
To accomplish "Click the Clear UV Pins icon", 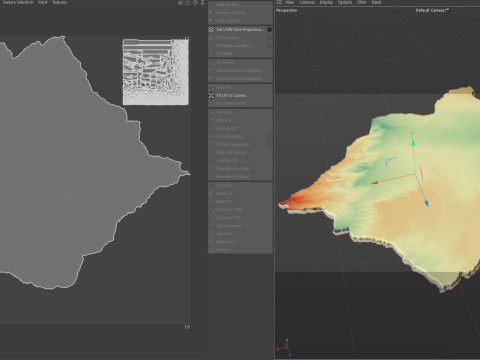I will 211,21.
